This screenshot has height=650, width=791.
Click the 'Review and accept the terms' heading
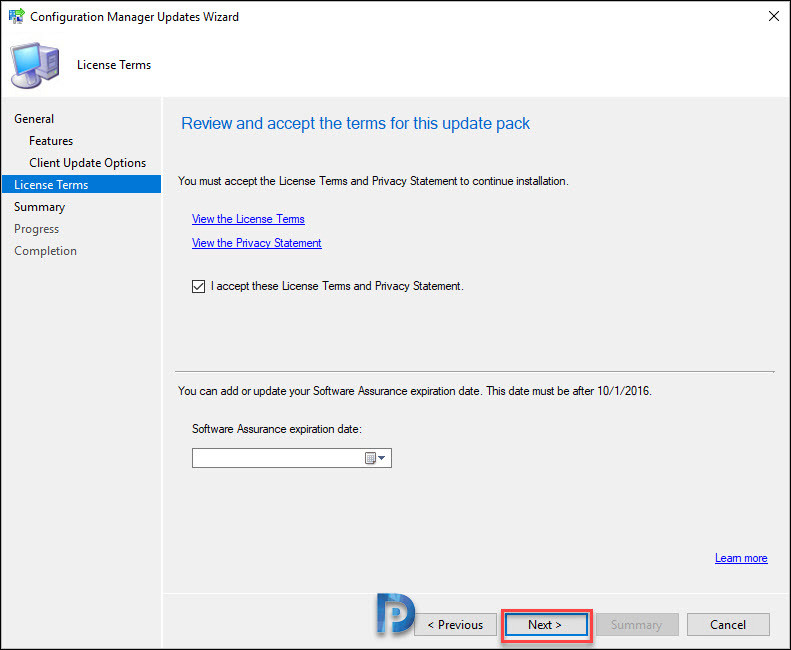(x=356, y=124)
